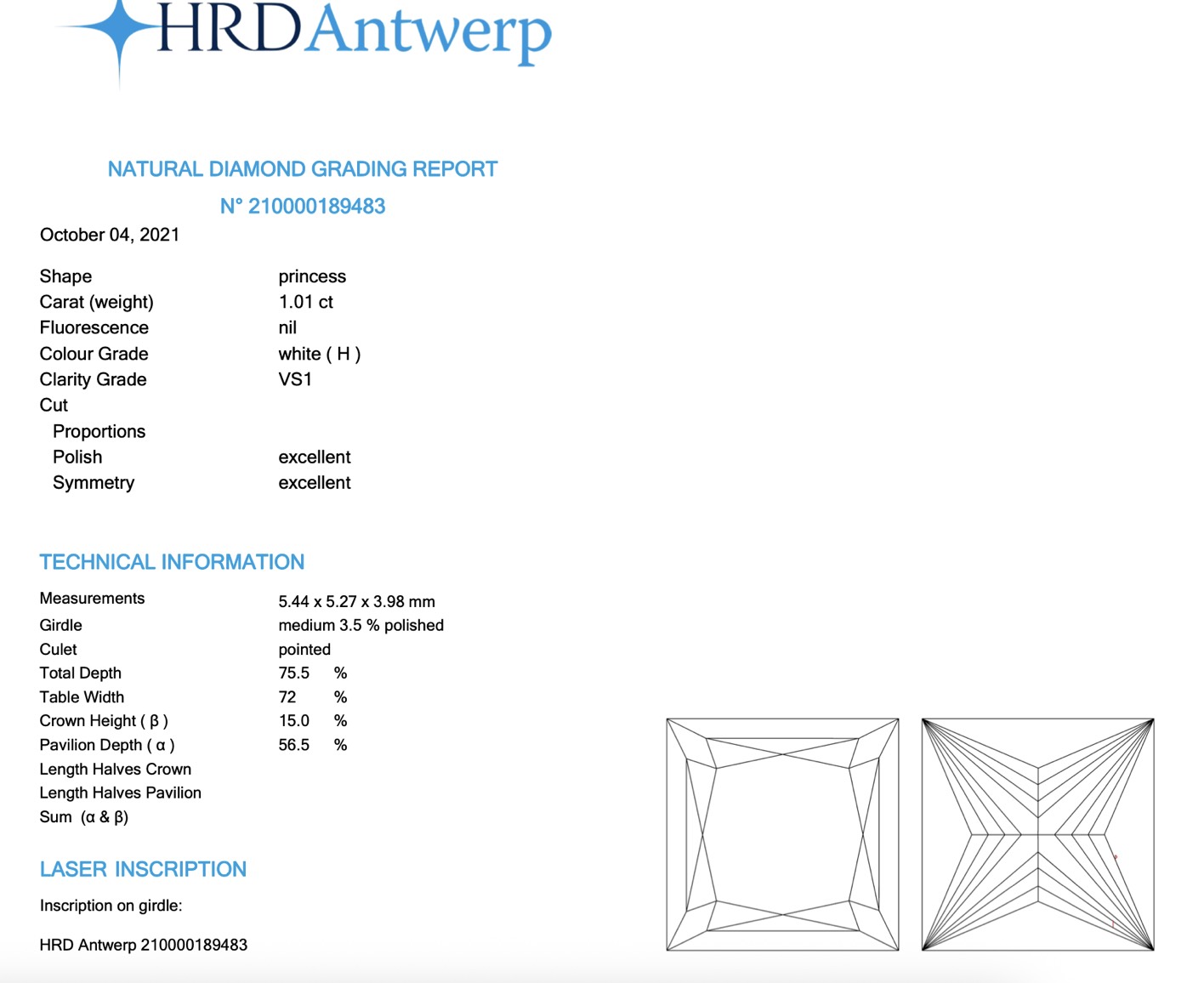Click the Natural Diamond Grading Report heading
This screenshot has height=983, width=1204.
point(302,169)
